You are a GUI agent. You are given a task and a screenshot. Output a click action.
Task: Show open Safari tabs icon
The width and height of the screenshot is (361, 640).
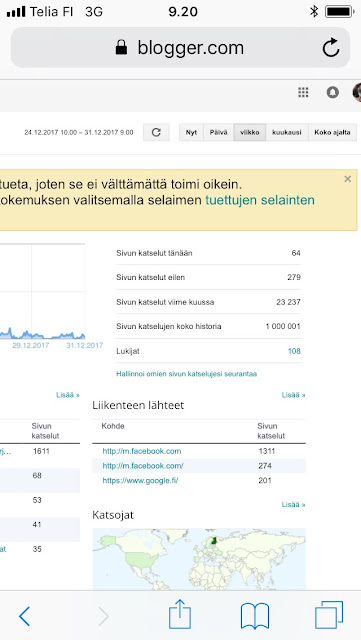point(329,615)
